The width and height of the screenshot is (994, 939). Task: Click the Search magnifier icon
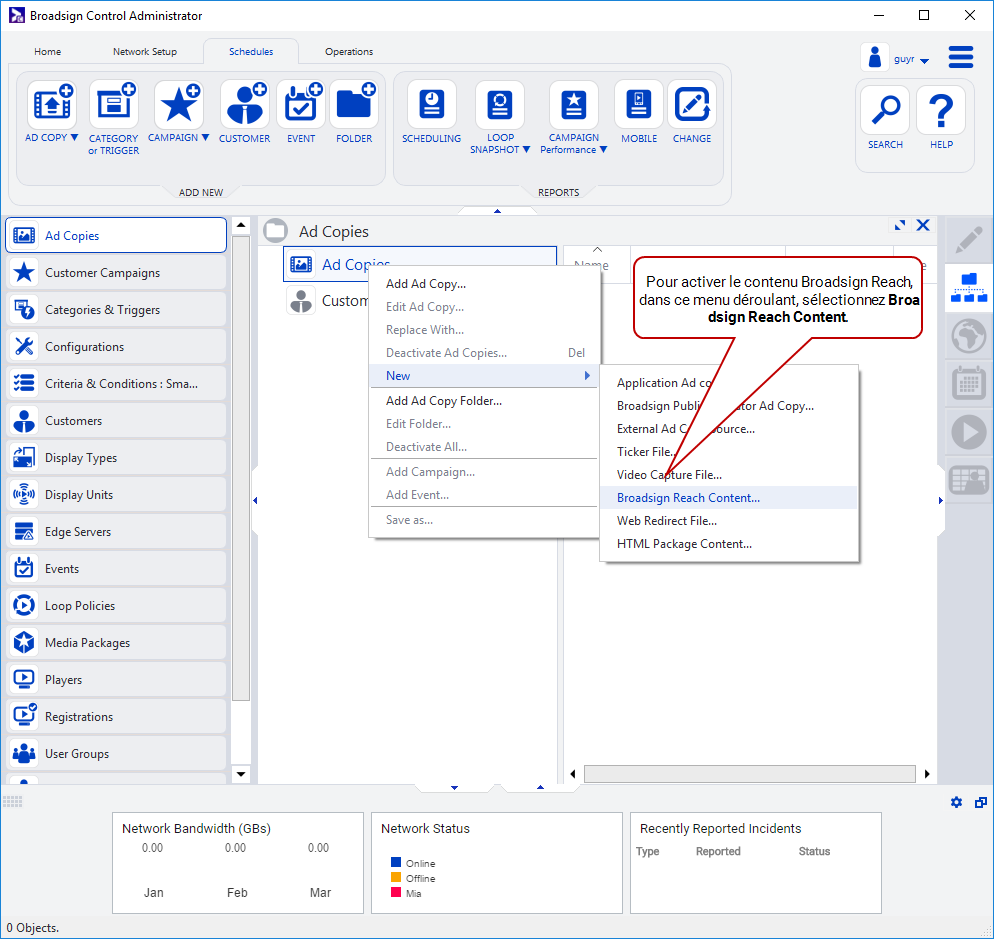coord(885,111)
